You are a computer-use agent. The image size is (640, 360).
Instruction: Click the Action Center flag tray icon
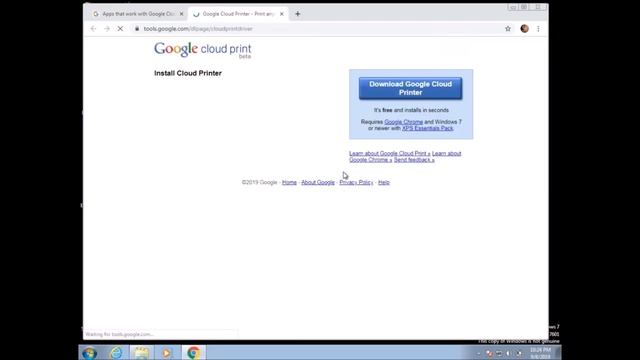pos(489,353)
